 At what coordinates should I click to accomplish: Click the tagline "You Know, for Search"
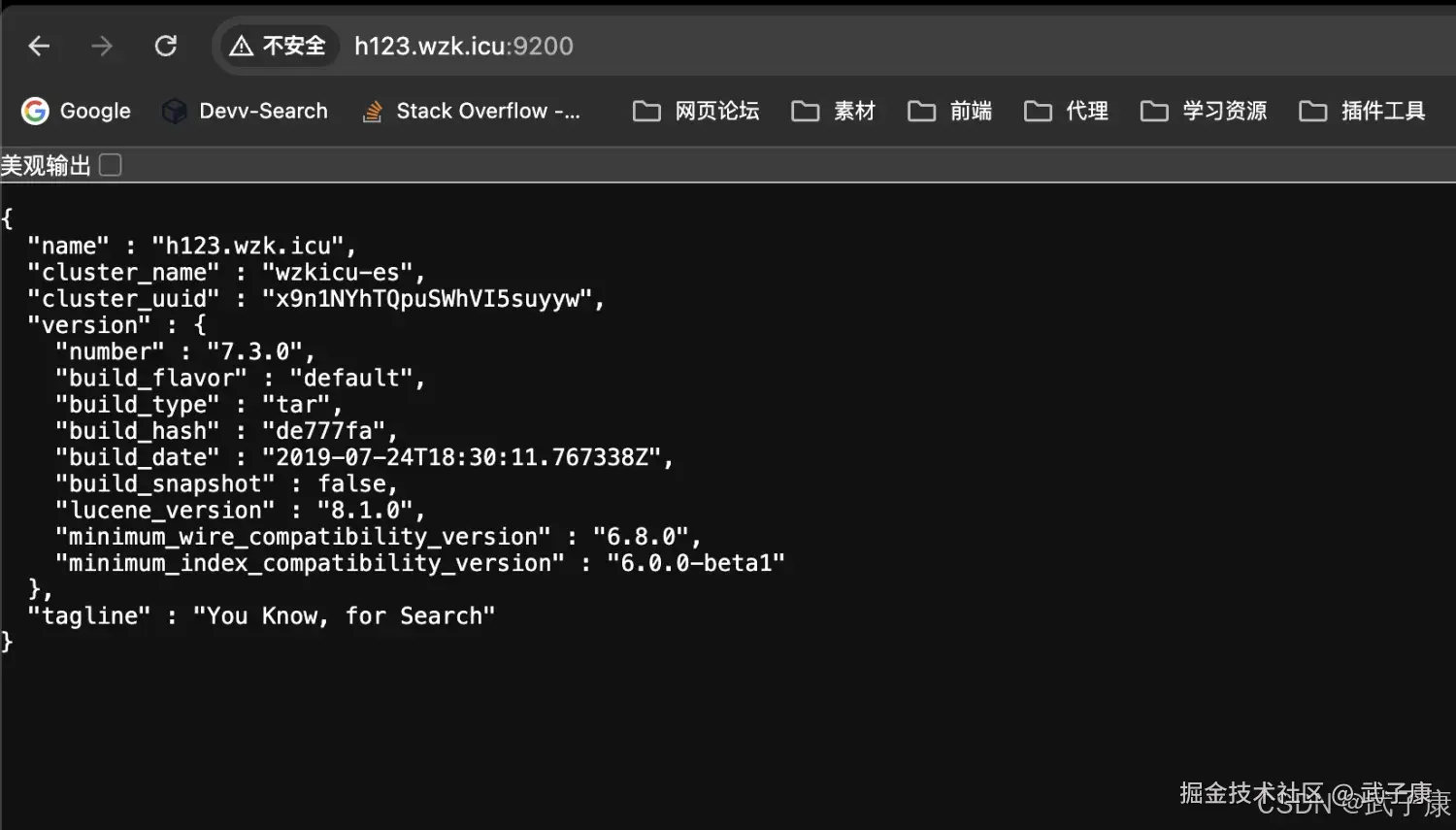261,615
